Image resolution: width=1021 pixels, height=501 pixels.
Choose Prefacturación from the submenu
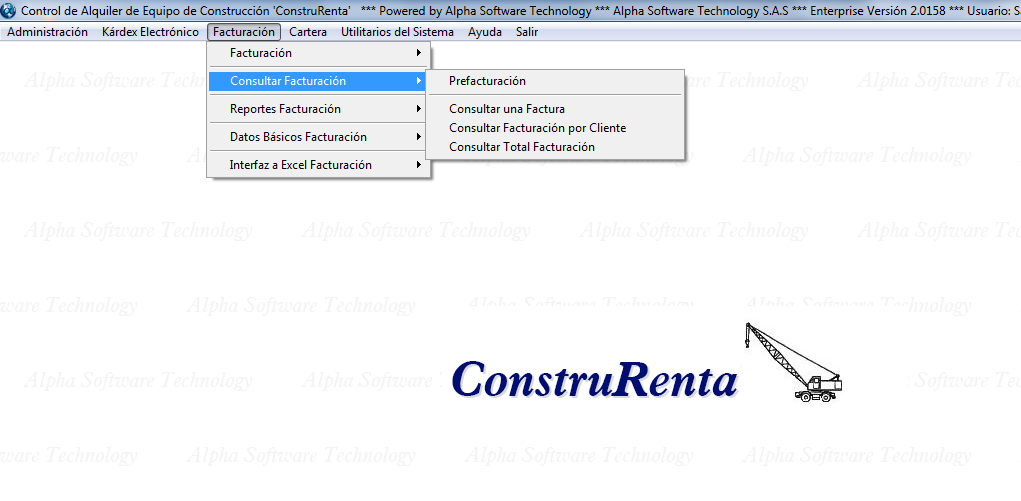(x=487, y=81)
